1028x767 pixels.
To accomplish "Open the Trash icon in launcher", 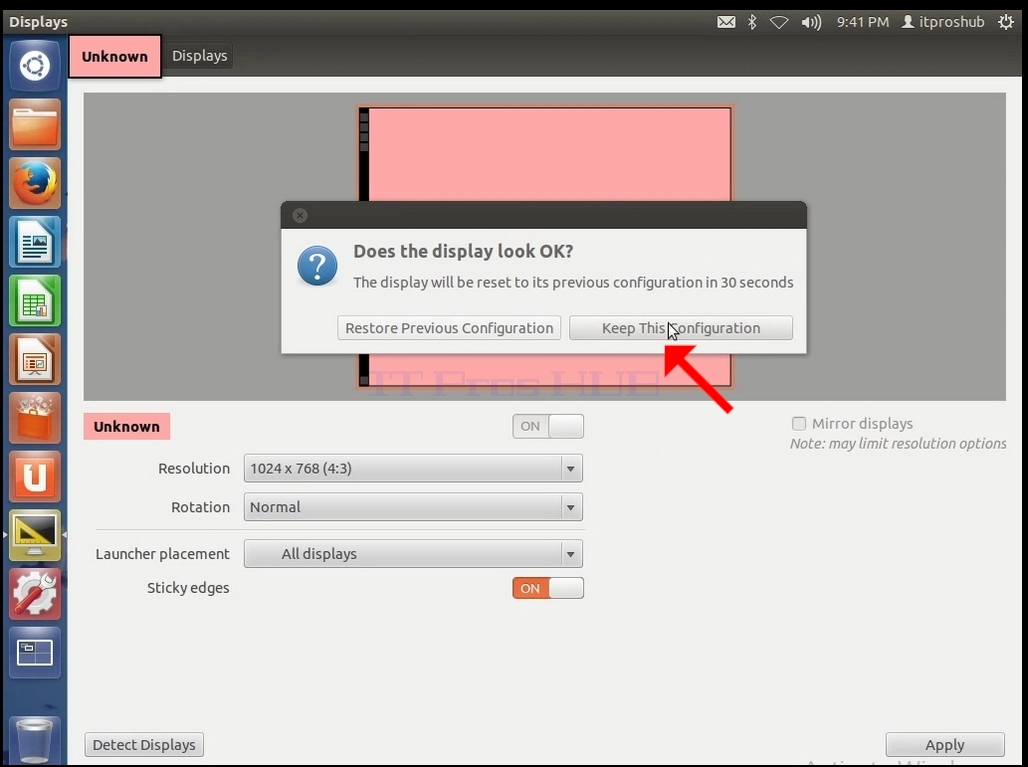I will point(35,739).
